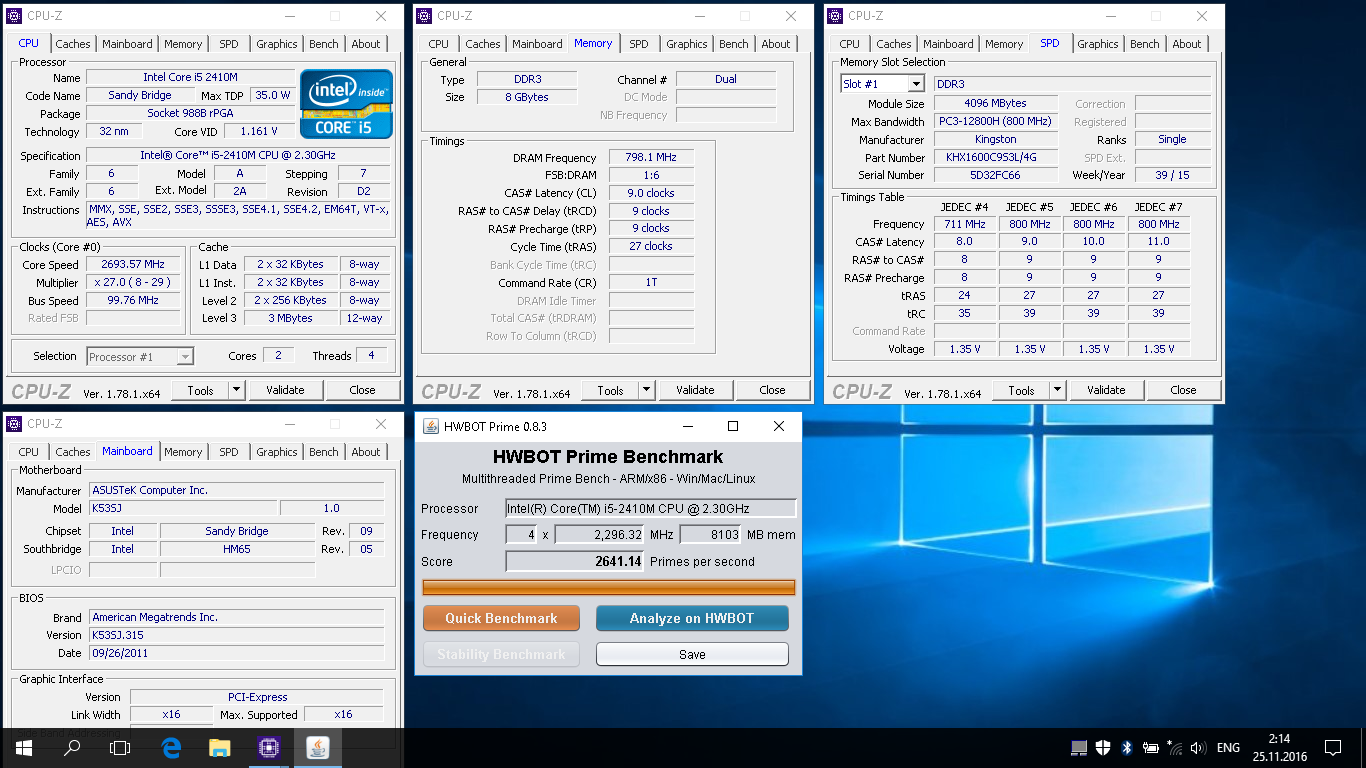Click Max Bandwidth PC3-12800H (800 MHz)
The width and height of the screenshot is (1366, 768).
995,122
